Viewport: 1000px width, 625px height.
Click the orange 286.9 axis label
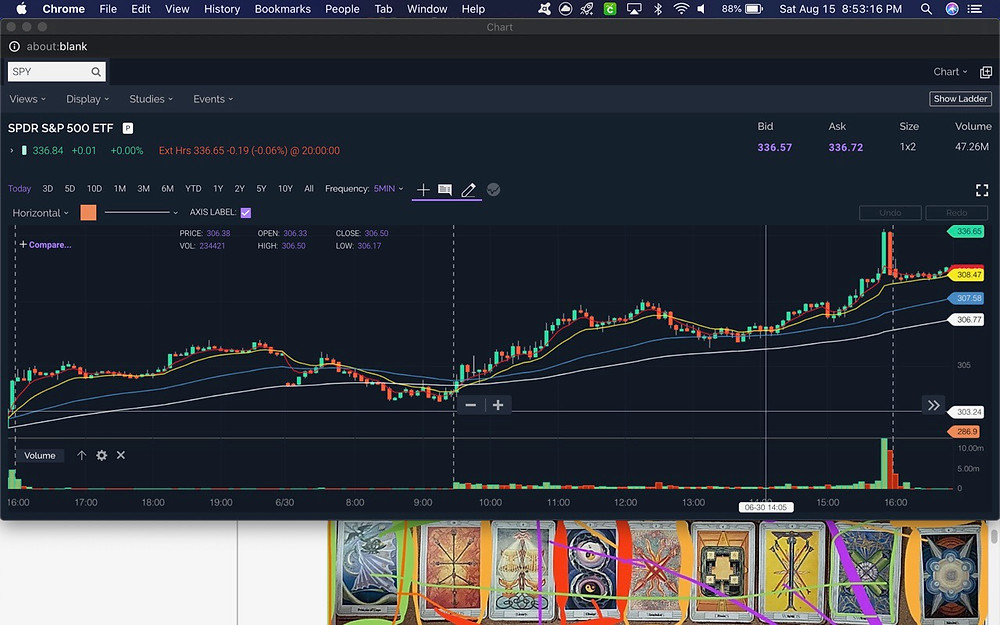coord(966,432)
